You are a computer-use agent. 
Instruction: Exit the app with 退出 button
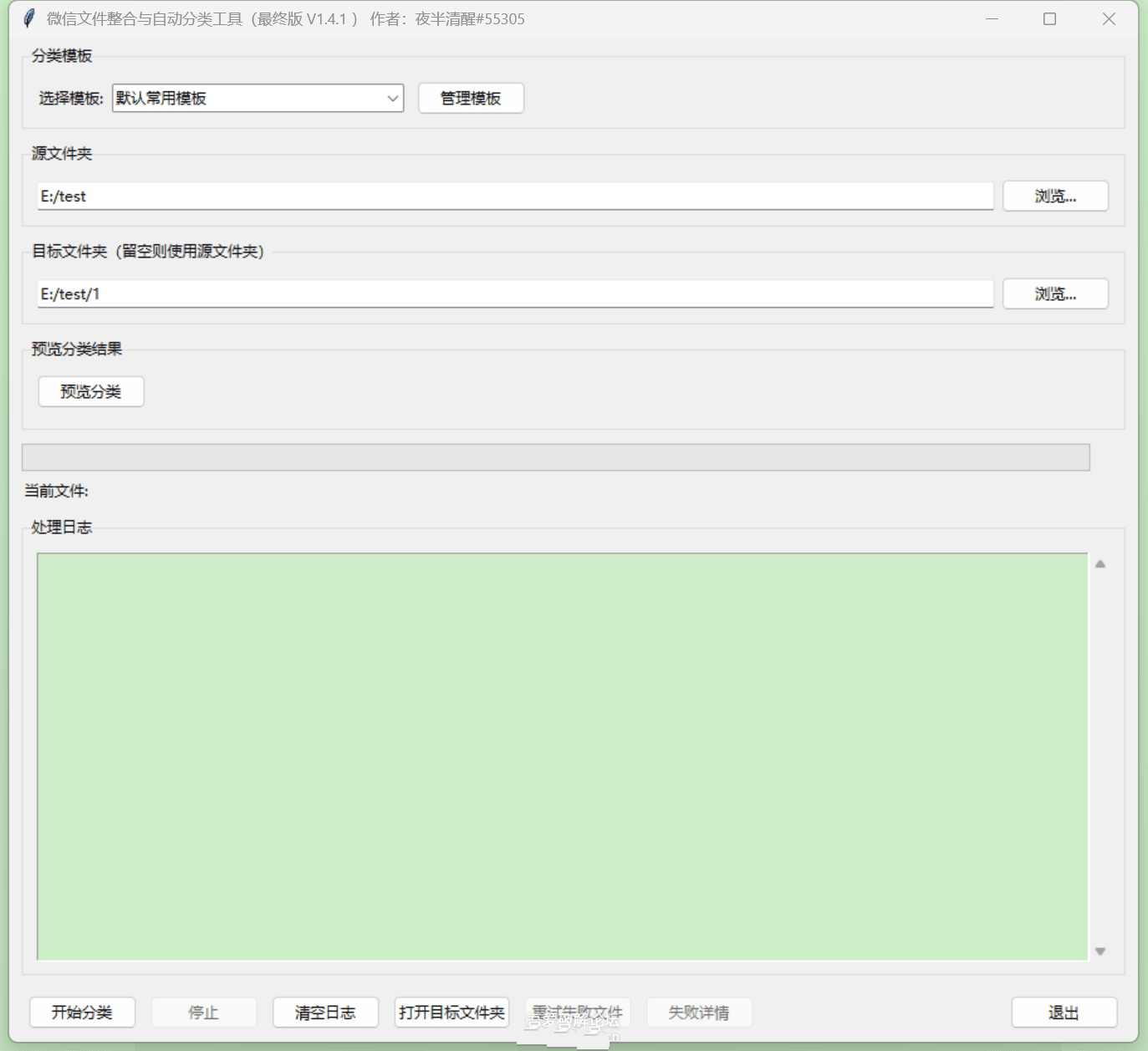pyautogui.click(x=1064, y=1013)
